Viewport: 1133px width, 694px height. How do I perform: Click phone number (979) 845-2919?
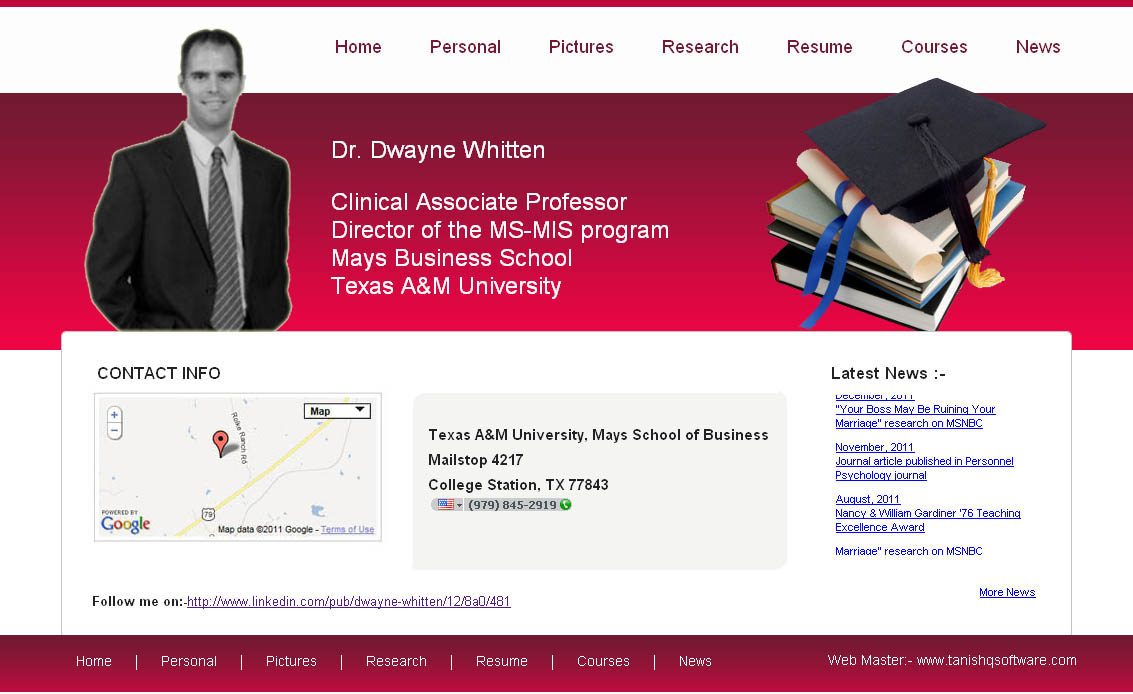pos(512,505)
